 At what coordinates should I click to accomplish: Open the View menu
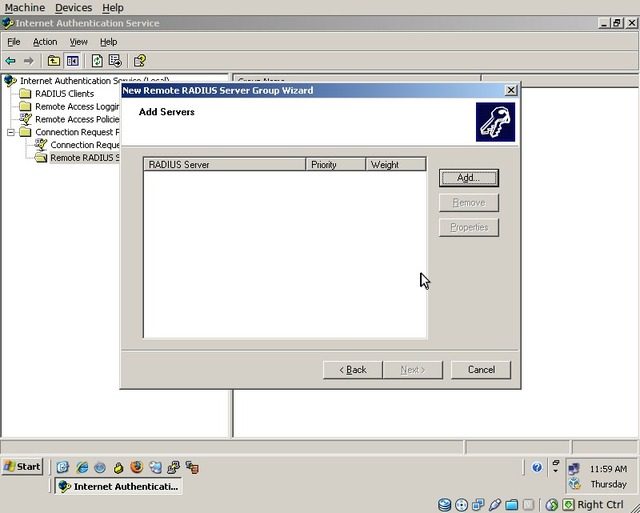[78, 42]
